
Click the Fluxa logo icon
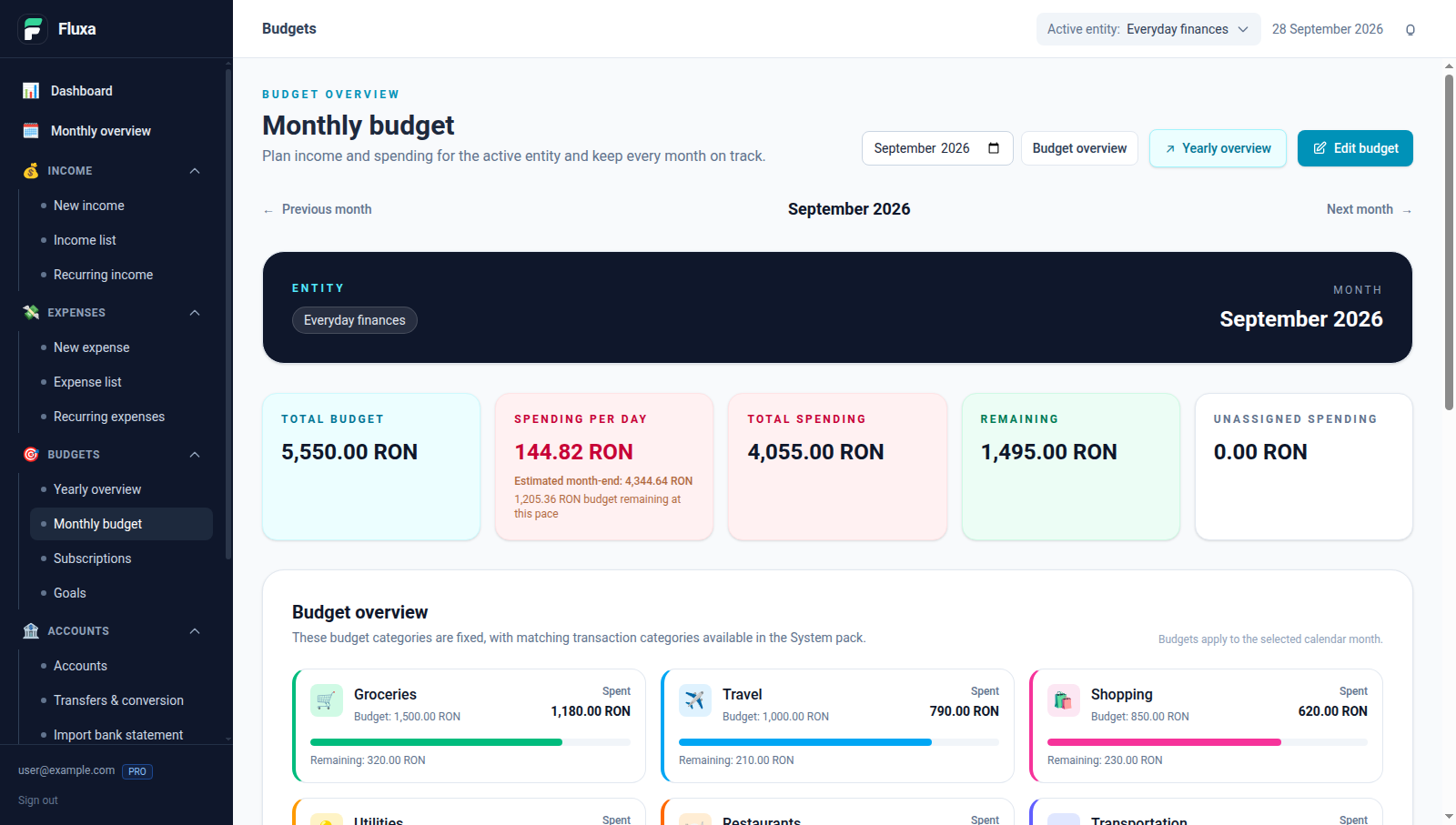pyautogui.click(x=33, y=29)
